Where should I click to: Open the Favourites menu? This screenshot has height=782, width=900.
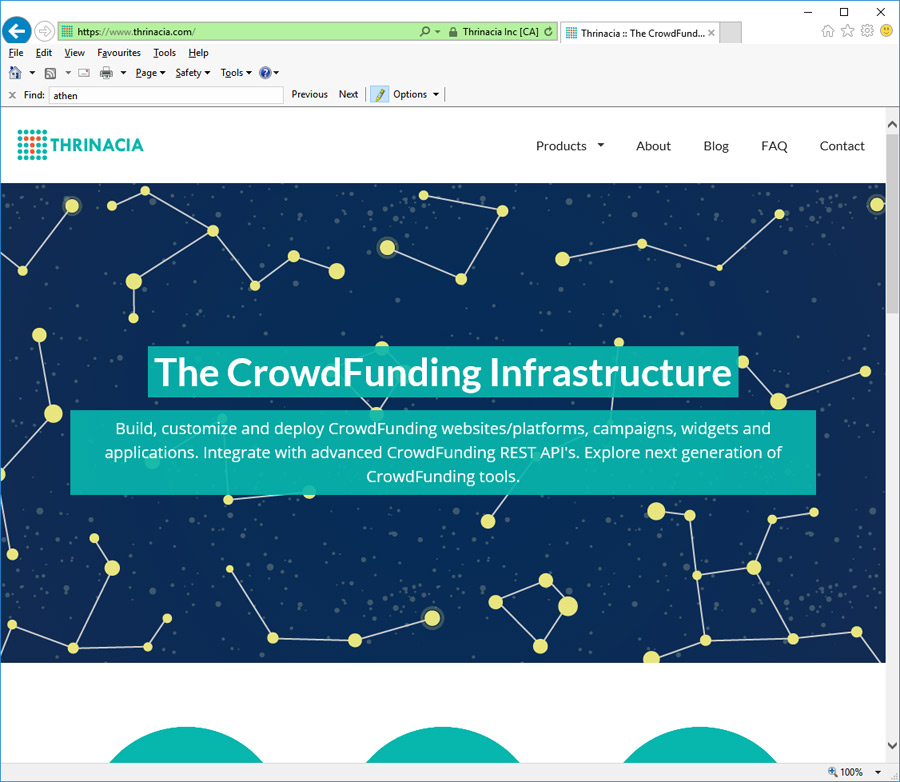pyautogui.click(x=119, y=53)
